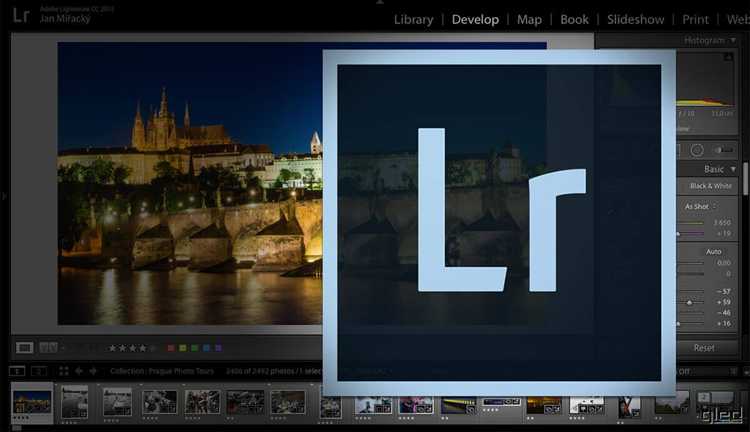Click the Lr logo in the identity plate

[x=21, y=14]
